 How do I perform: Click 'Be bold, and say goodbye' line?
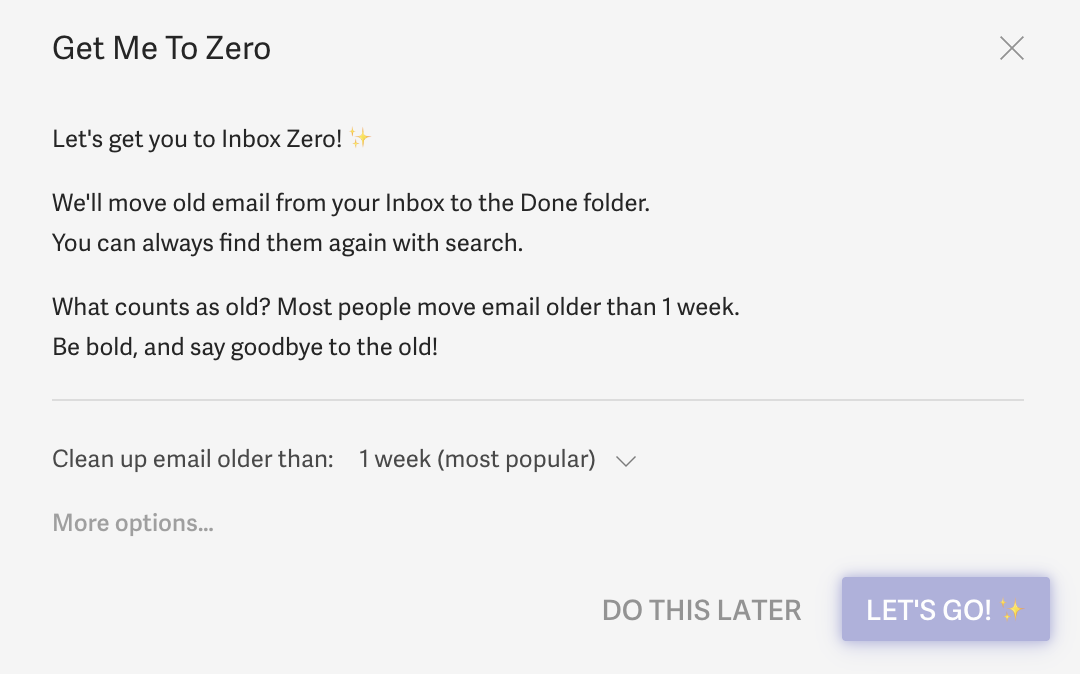pos(245,348)
